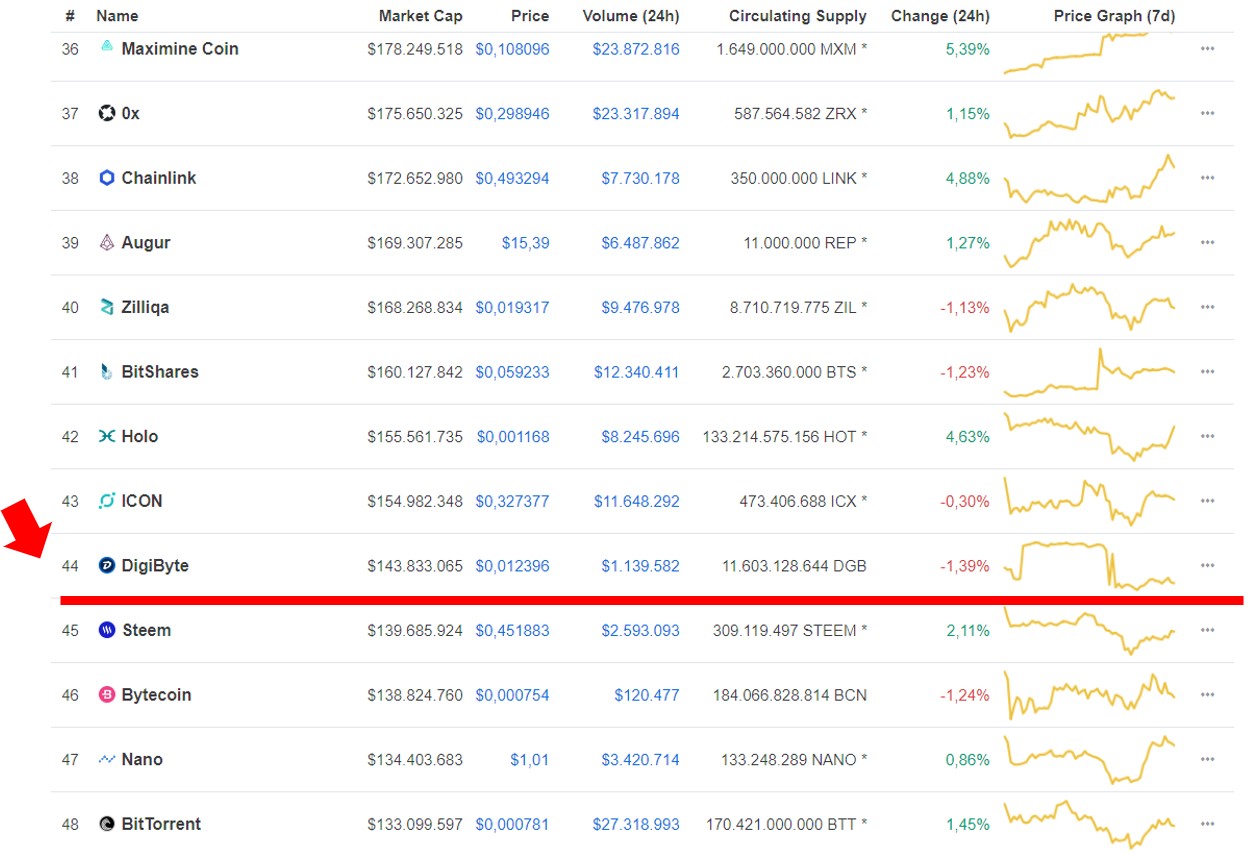Open the more options menu for Augur
Screen dimensions: 1249x855
click(x=1207, y=242)
